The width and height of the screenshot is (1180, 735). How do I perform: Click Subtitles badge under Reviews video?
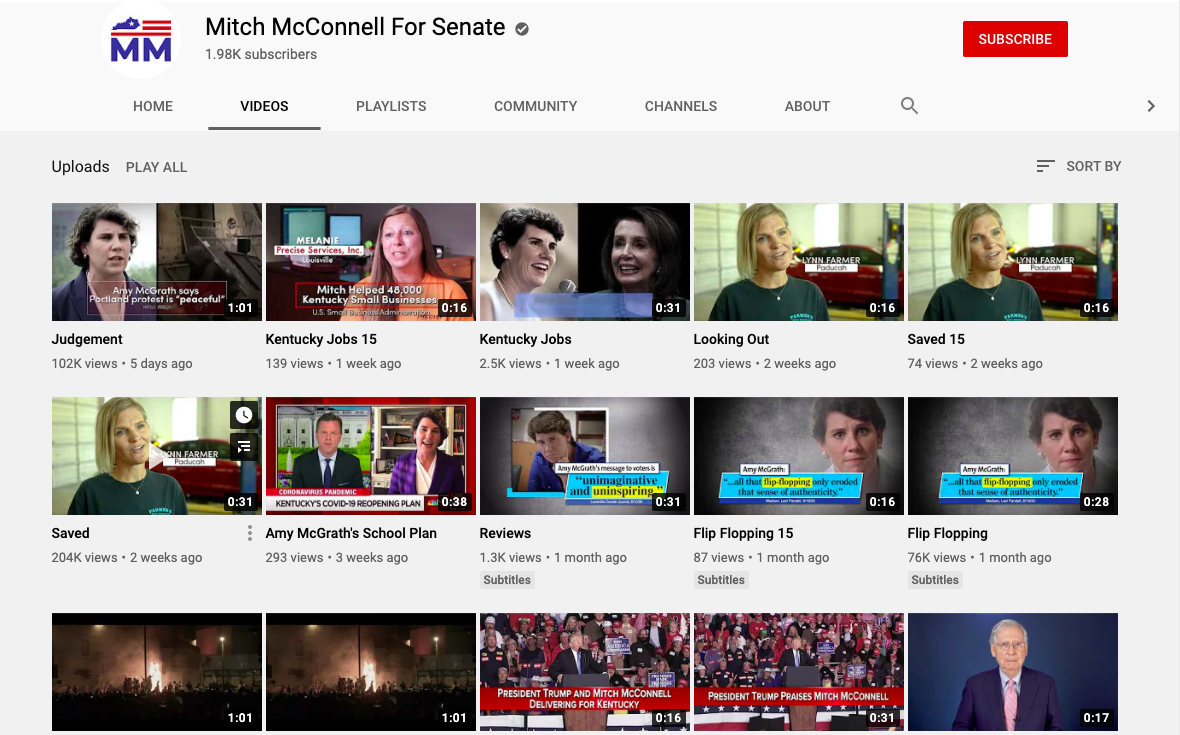[507, 580]
